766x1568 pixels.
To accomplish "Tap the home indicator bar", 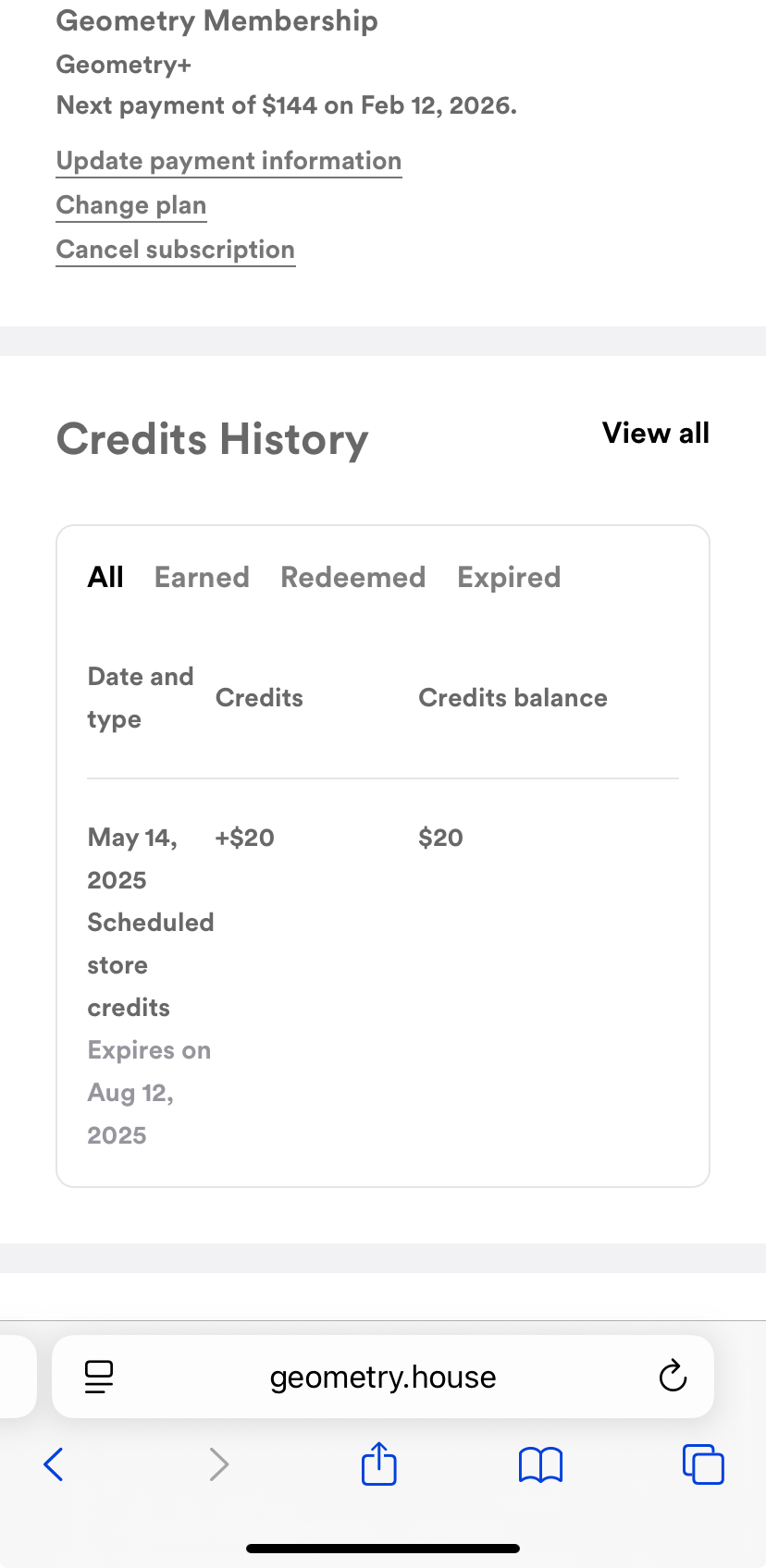I will (383, 1549).
